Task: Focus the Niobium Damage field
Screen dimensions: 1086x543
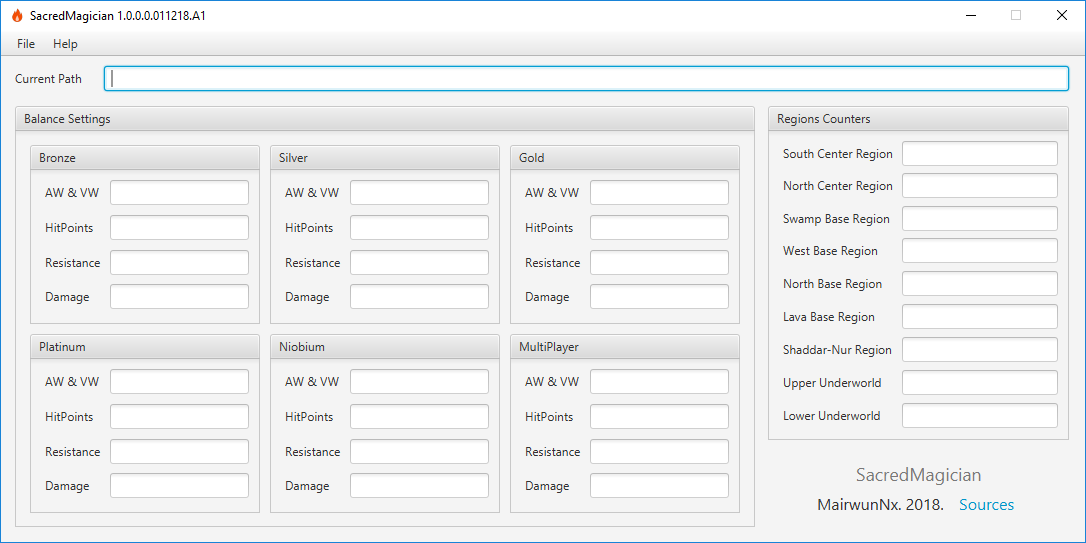Action: (419, 486)
